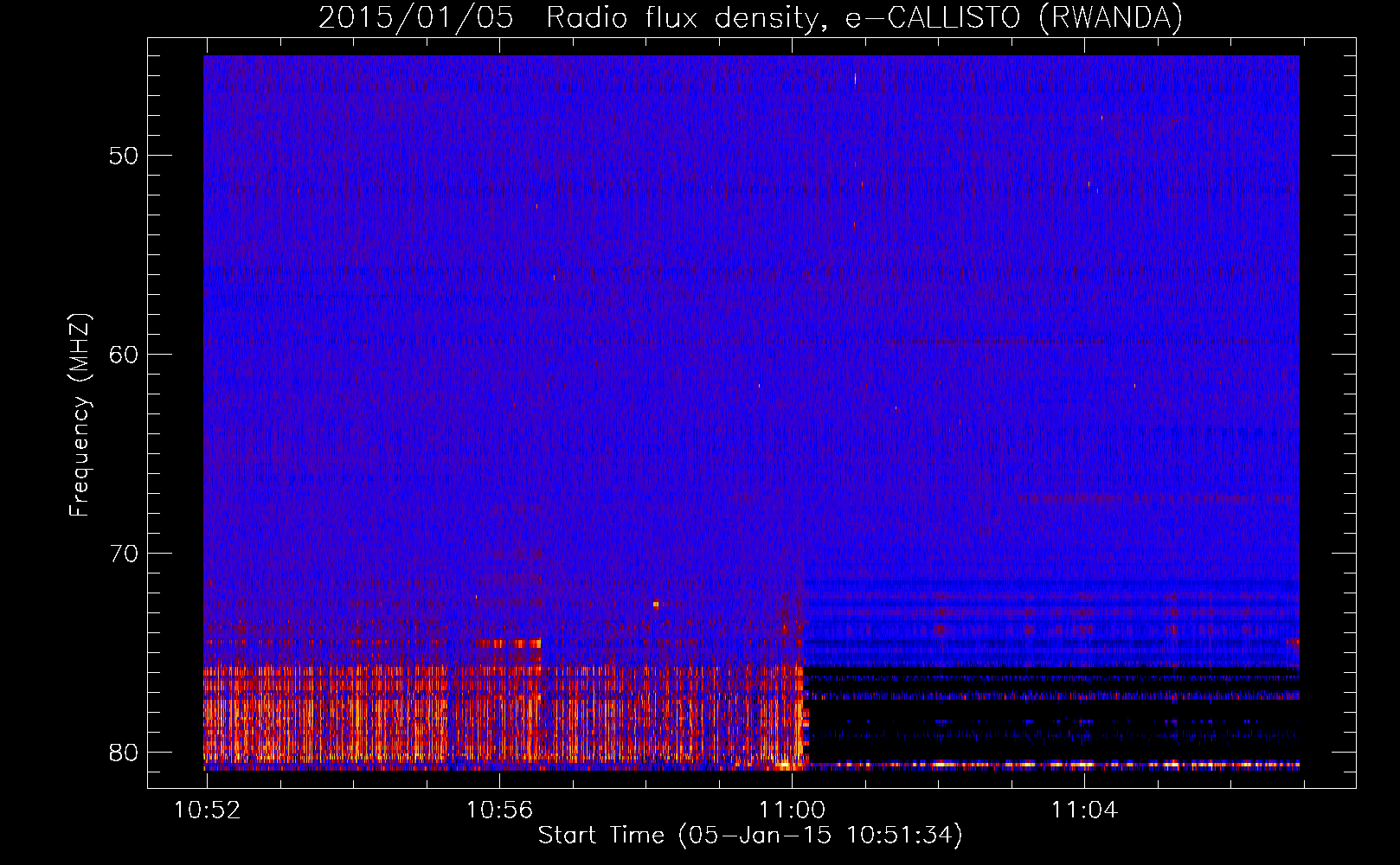The image size is (1400, 865).
Task: Click the 60 MHz y-axis tick label
Action: [124, 355]
